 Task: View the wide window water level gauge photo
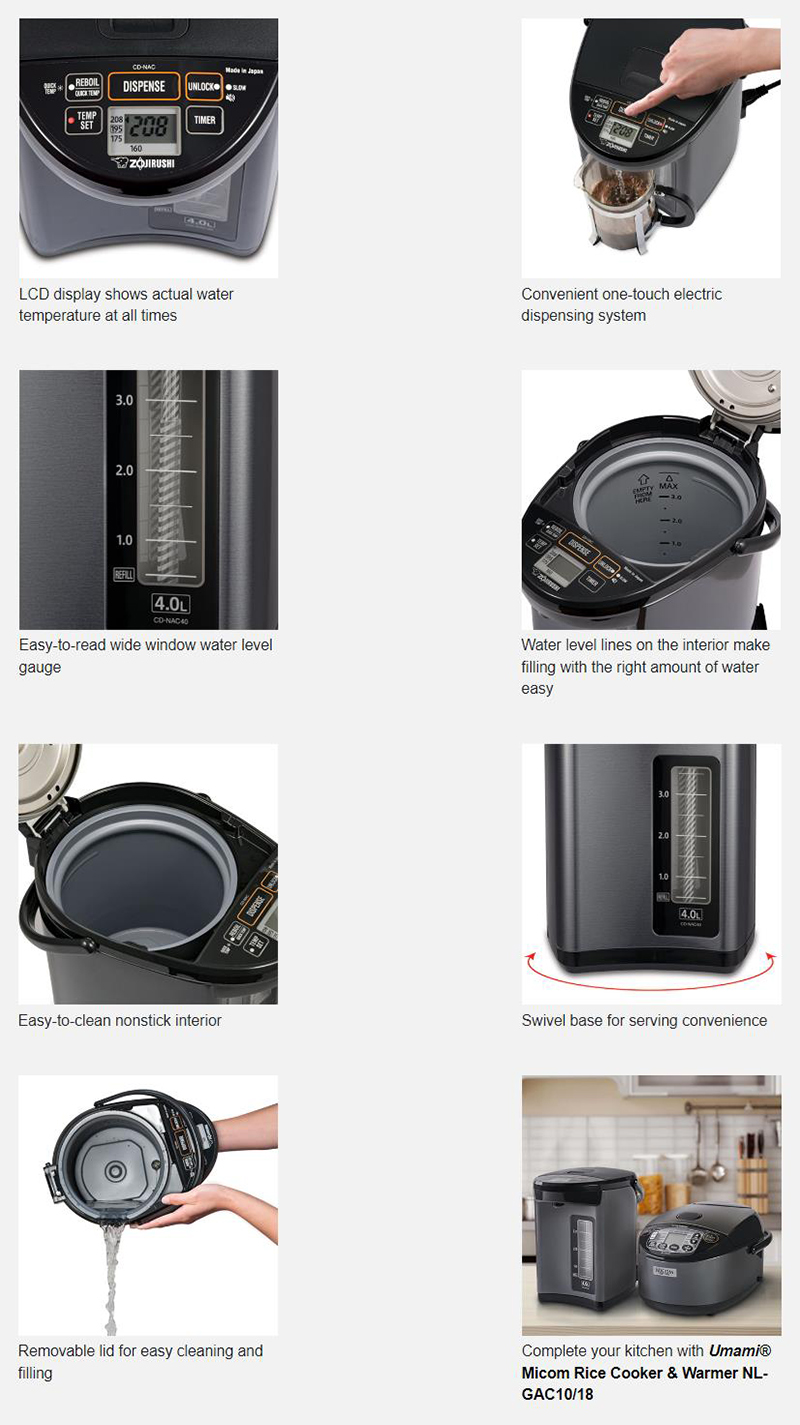click(x=149, y=499)
